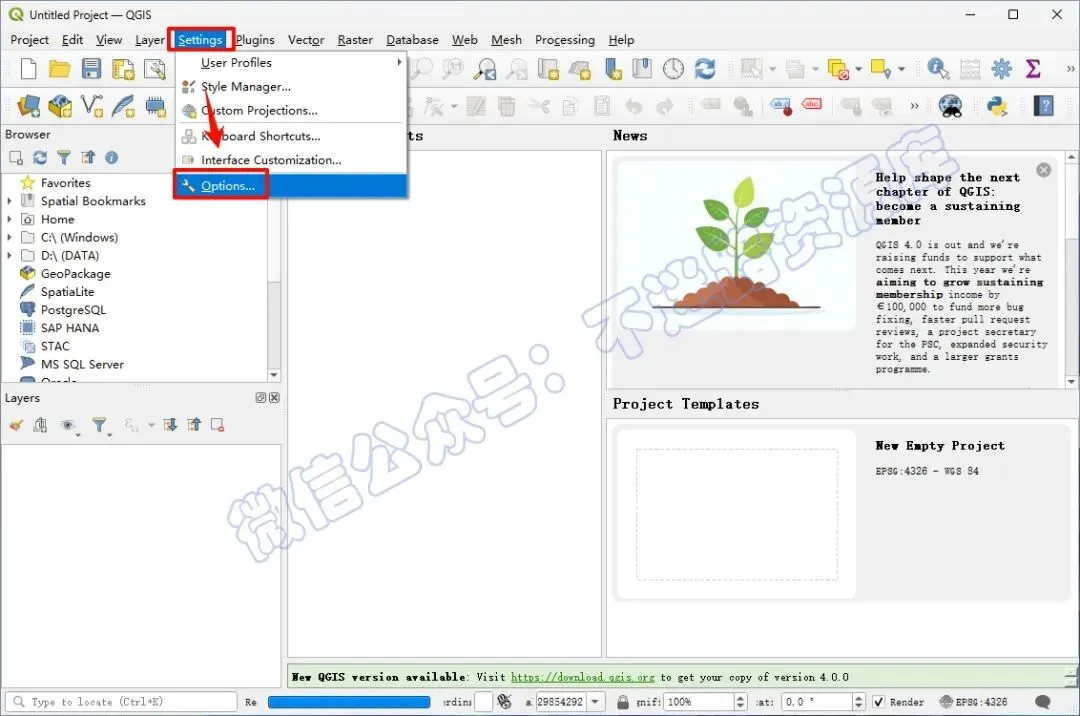Click the New Temporary Scratch Layer icon
The image size is (1080, 716).
pos(155,106)
